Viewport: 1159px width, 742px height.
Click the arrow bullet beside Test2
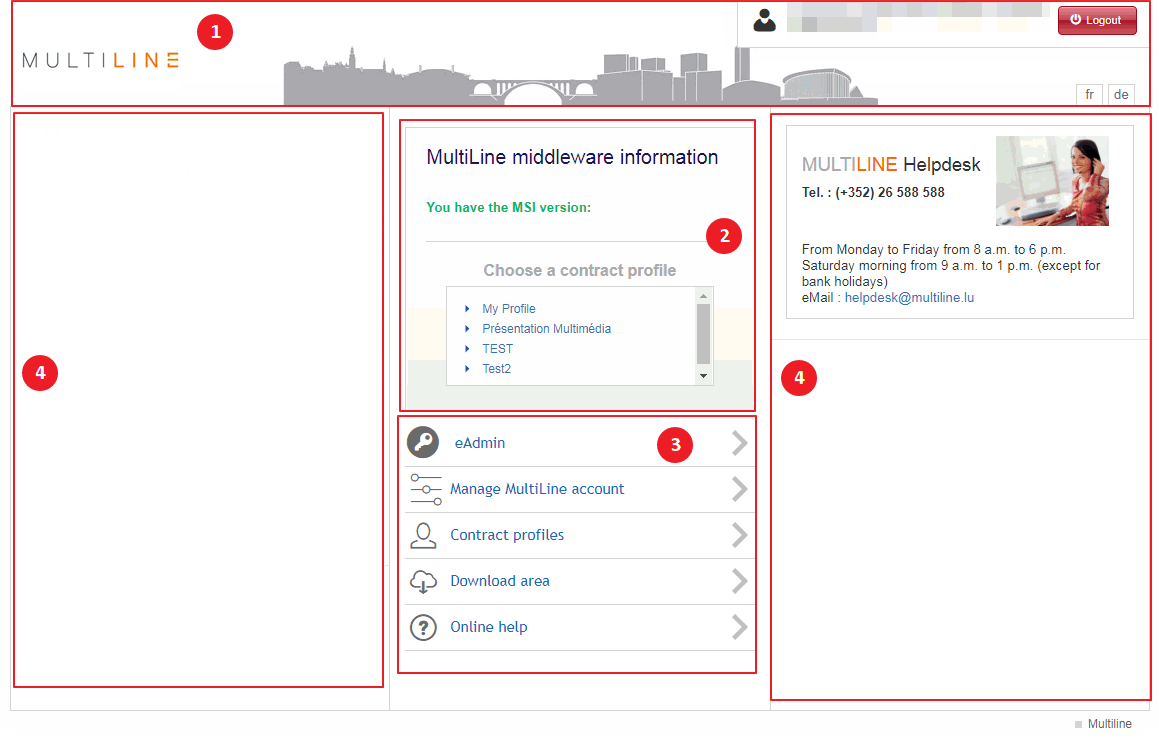tap(467, 369)
